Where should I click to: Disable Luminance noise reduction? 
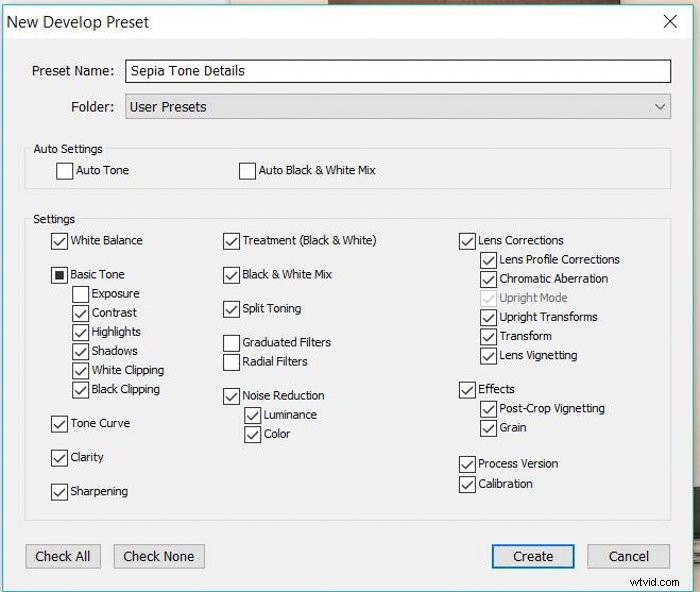253,415
